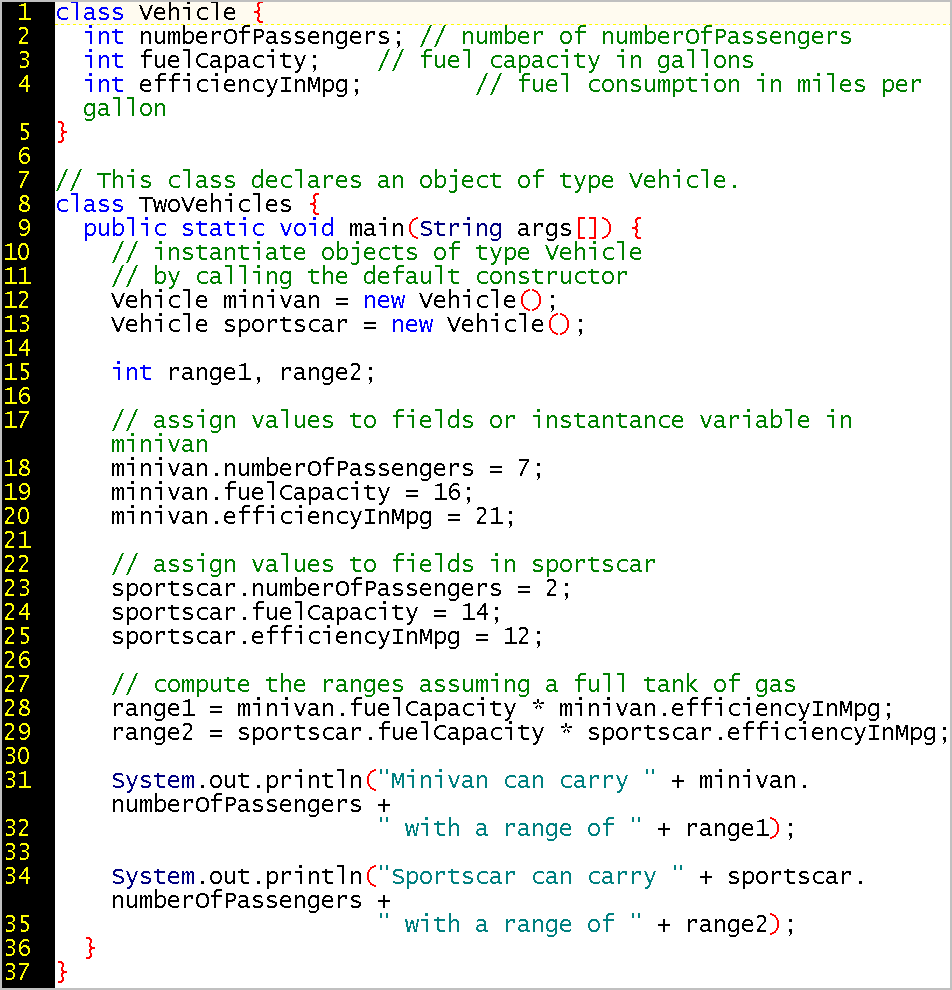The height and width of the screenshot is (990, 952).
Task: Click 'minivan' variable in line 12 declaration
Action: pos(271,300)
